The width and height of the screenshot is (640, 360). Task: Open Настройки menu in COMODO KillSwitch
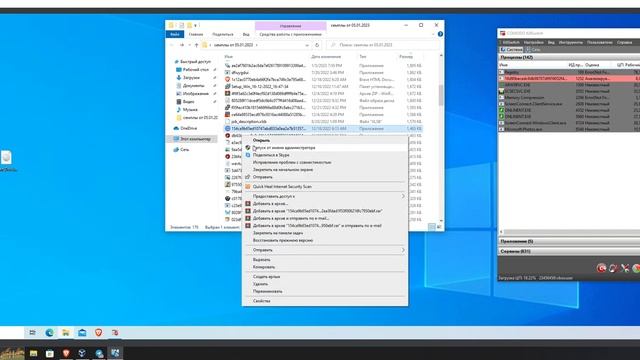(x=533, y=42)
